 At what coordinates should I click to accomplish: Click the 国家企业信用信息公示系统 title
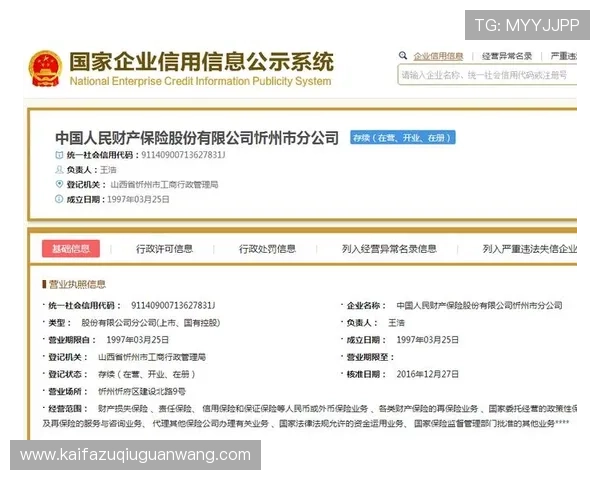201,62
